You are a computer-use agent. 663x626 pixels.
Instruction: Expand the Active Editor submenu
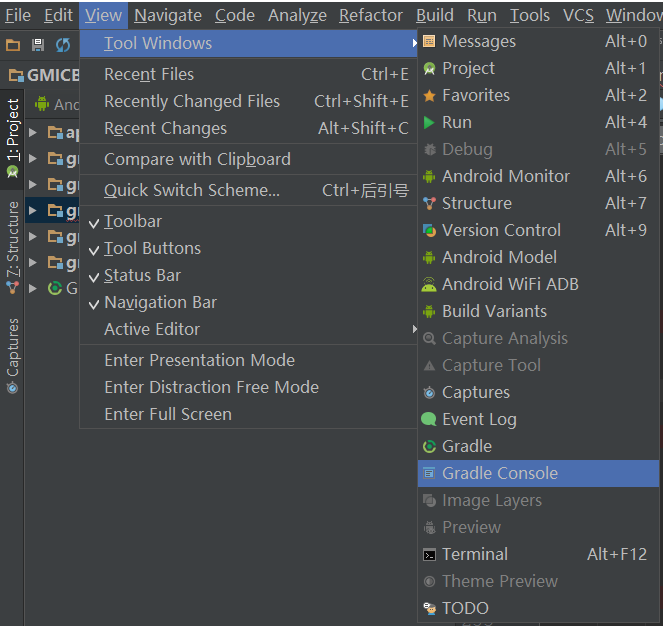(x=249, y=329)
